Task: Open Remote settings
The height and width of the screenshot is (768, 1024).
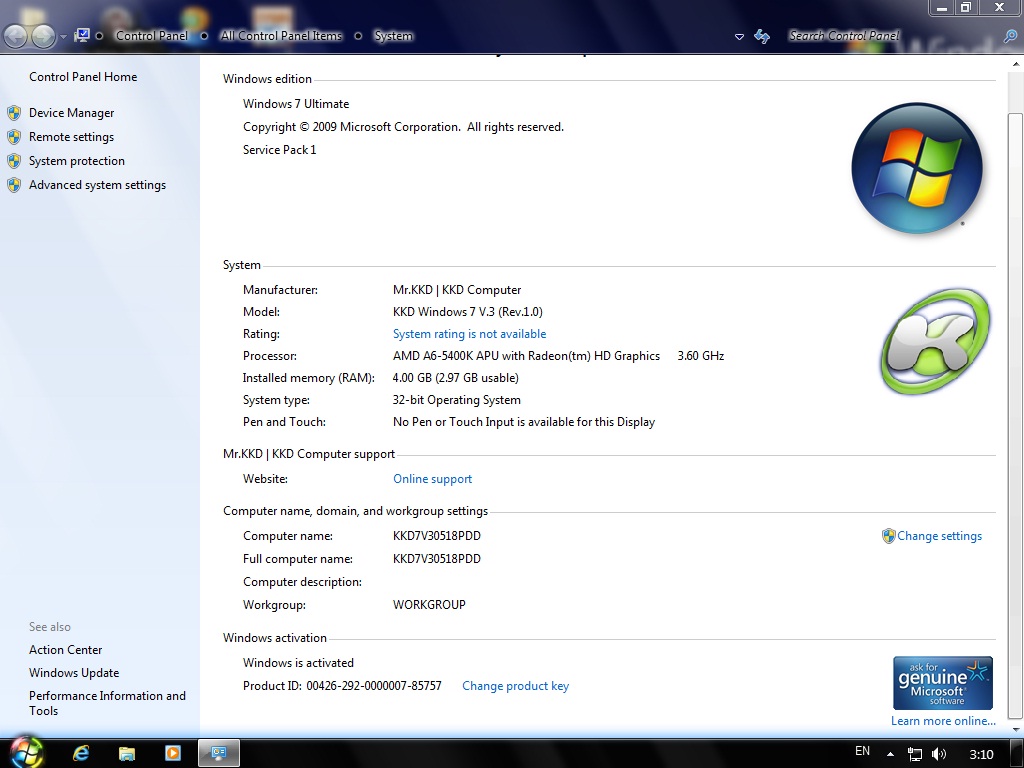Action: 71,137
